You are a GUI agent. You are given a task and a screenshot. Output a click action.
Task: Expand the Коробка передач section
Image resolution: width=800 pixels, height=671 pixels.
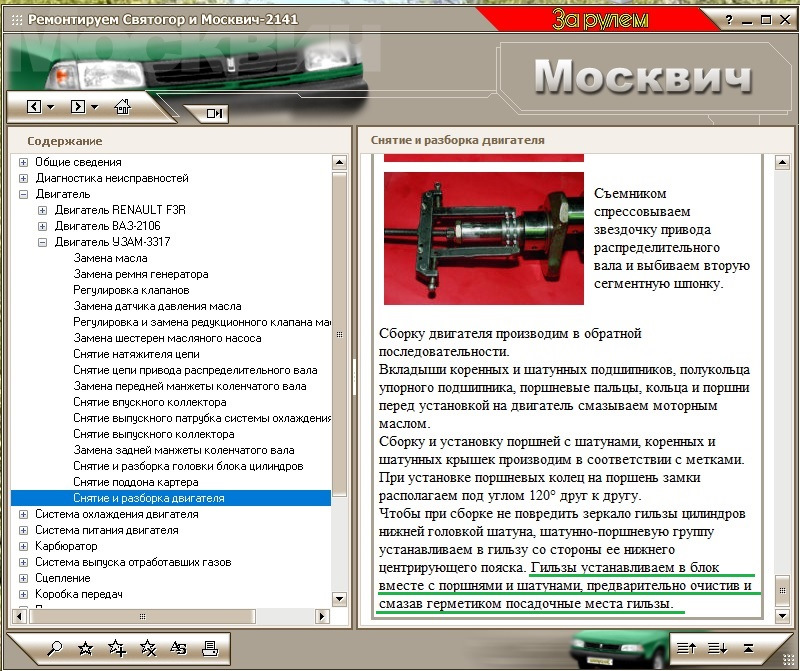23,594
